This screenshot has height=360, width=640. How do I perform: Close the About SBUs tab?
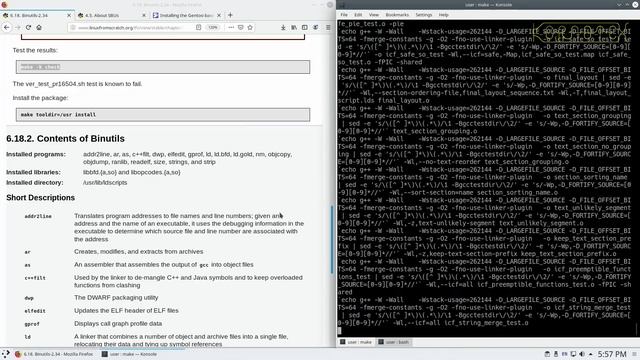[x=144, y=15]
